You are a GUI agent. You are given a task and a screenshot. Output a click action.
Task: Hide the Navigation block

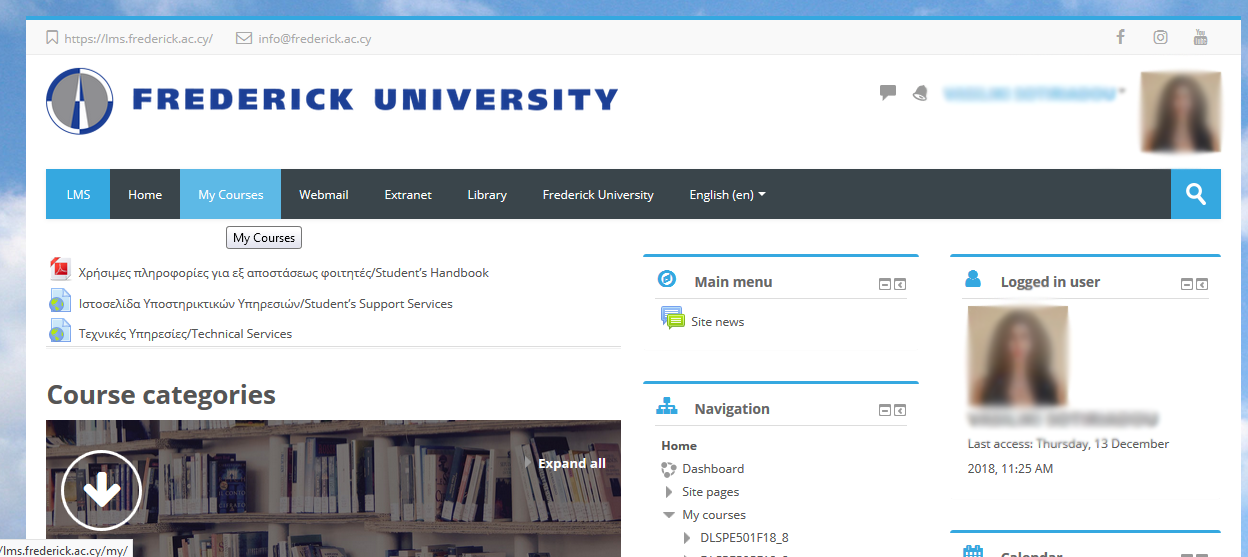pos(885,410)
